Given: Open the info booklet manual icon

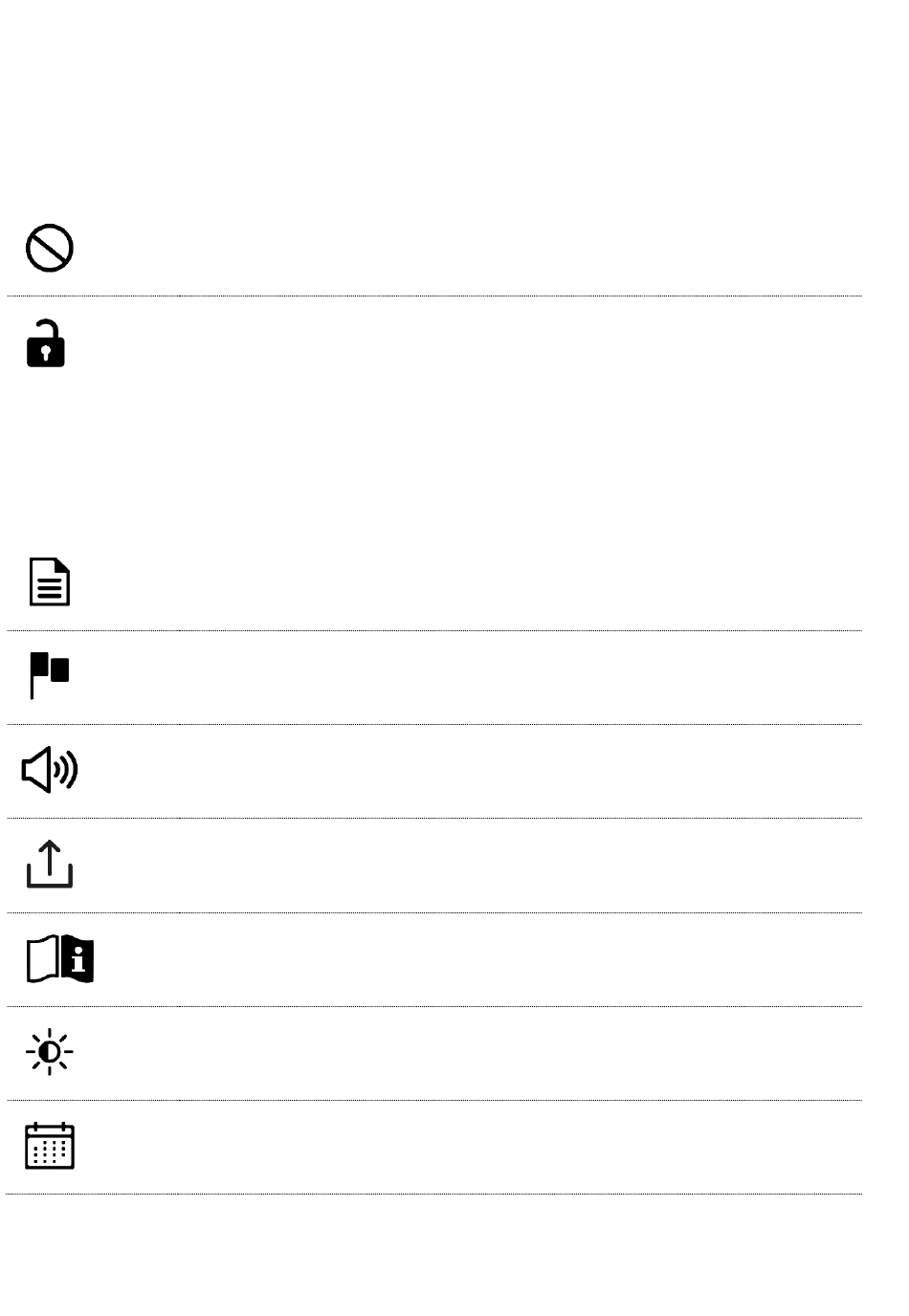Looking at the screenshot, I should point(59,958).
